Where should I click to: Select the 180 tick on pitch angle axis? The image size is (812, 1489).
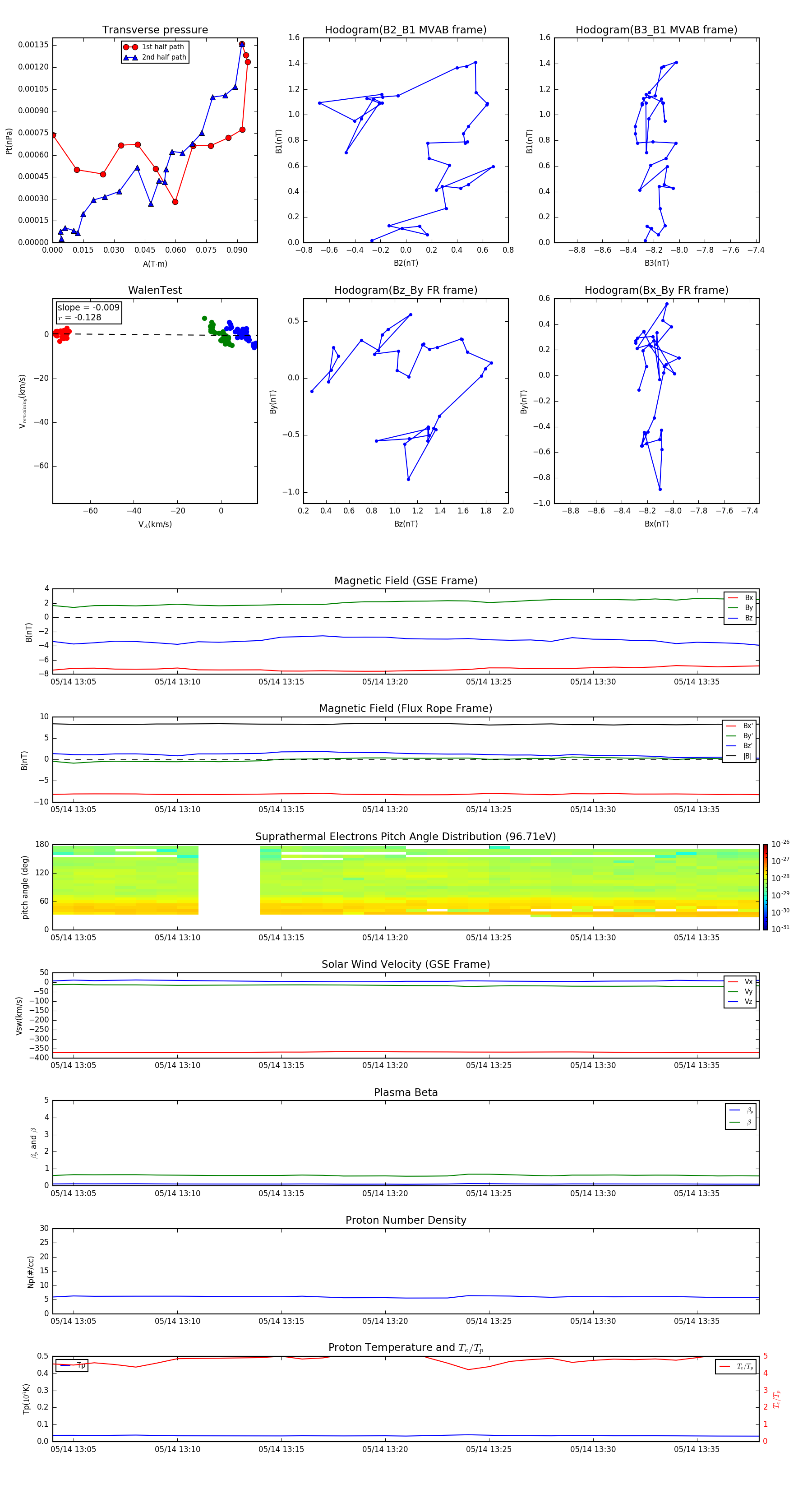(x=42, y=845)
